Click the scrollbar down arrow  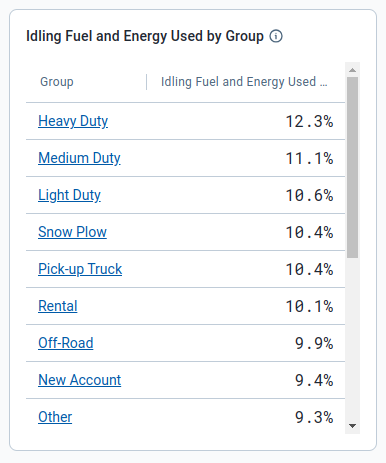(352, 426)
